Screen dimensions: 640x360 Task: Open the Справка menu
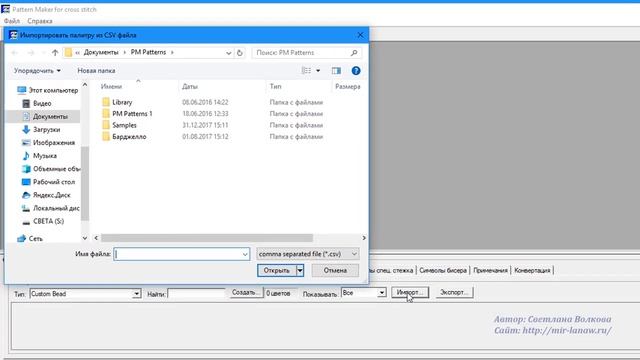(x=40, y=21)
